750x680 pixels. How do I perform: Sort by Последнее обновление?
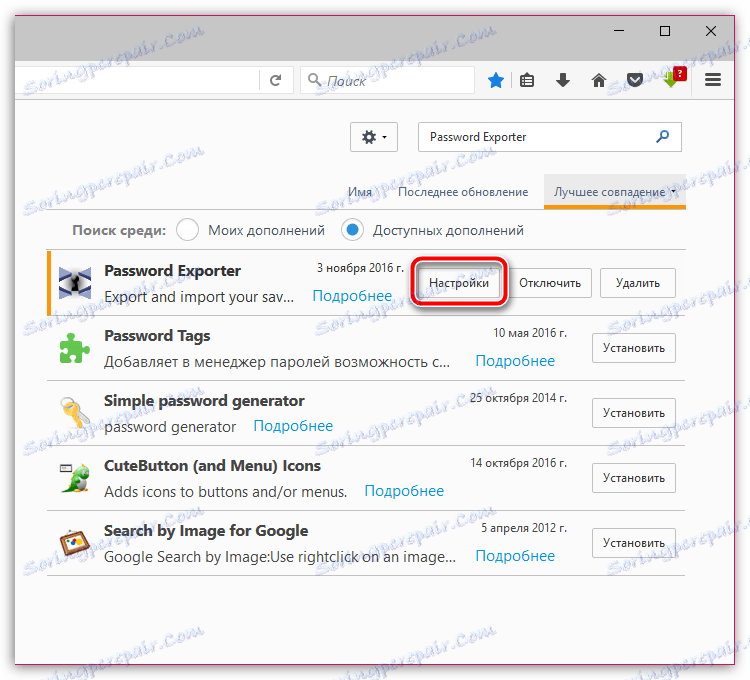coord(463,192)
